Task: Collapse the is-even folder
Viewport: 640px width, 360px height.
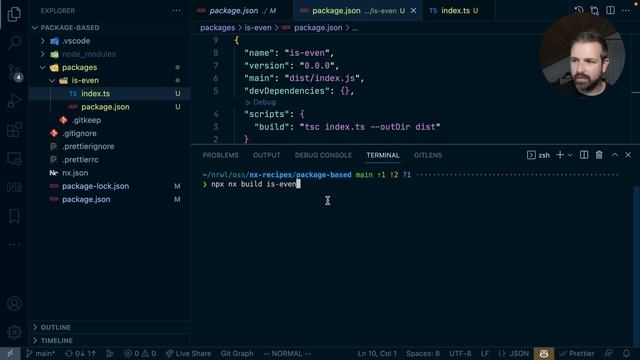Action: [x=52, y=80]
